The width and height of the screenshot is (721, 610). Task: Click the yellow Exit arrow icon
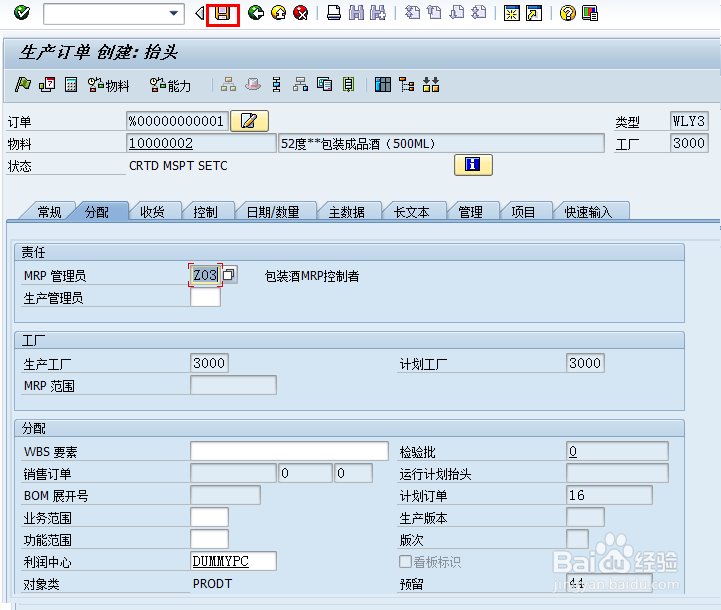tap(278, 13)
